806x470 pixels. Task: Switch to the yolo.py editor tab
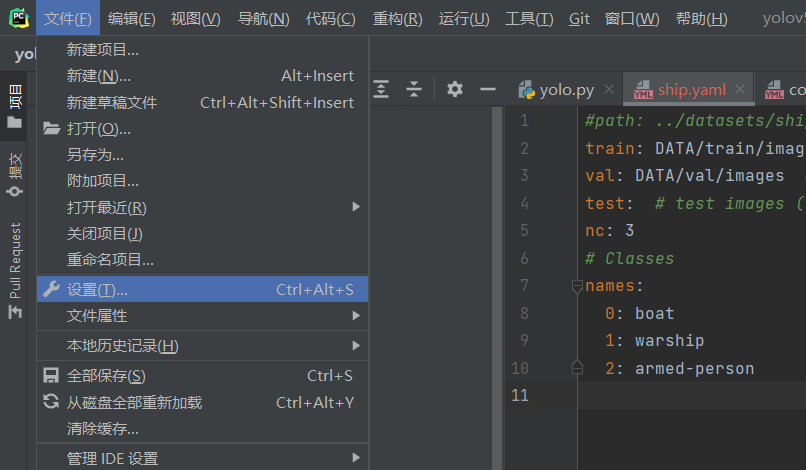pos(566,90)
